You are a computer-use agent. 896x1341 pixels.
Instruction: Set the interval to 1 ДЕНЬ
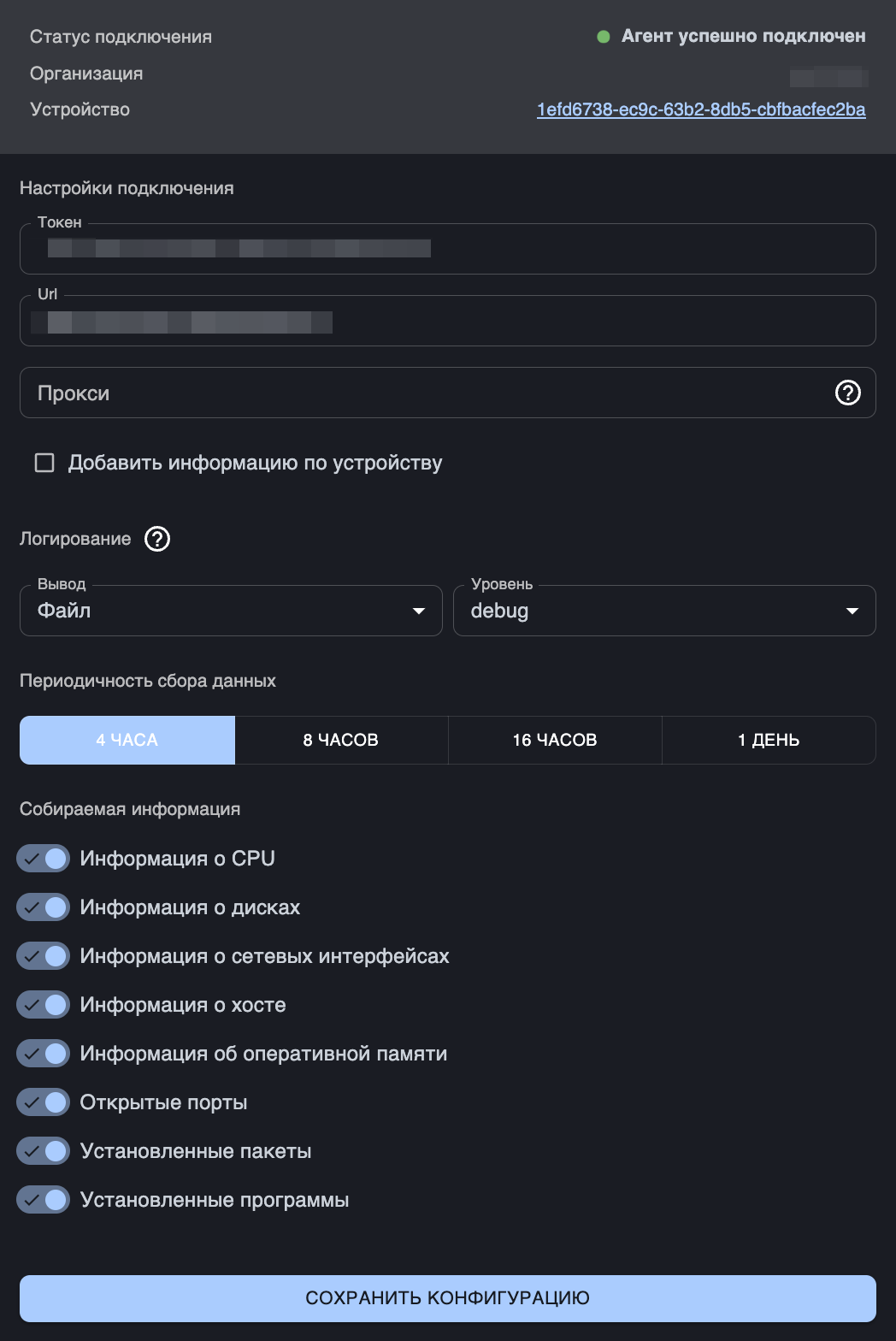point(769,740)
